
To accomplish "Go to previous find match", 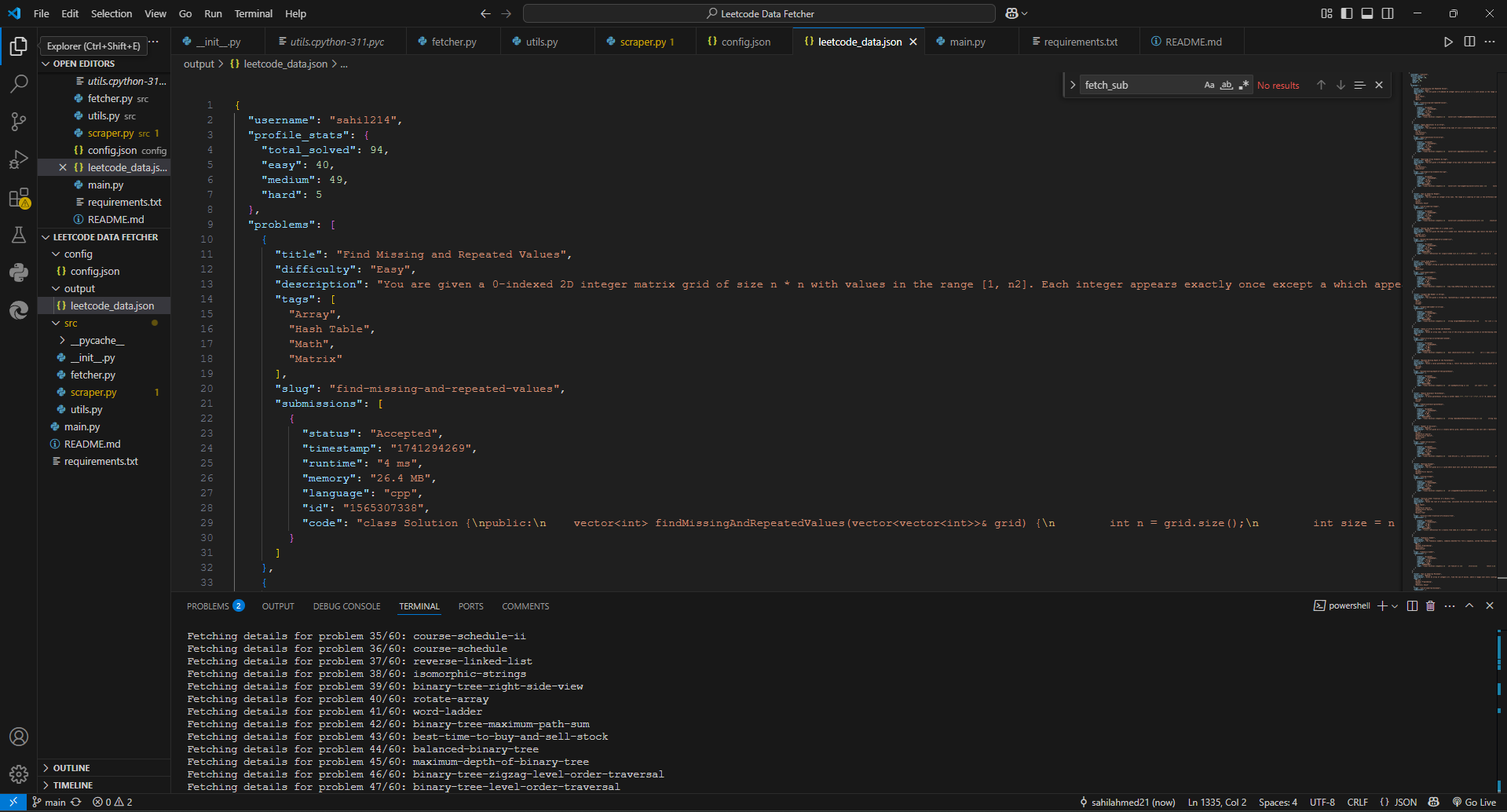I will click(1321, 85).
